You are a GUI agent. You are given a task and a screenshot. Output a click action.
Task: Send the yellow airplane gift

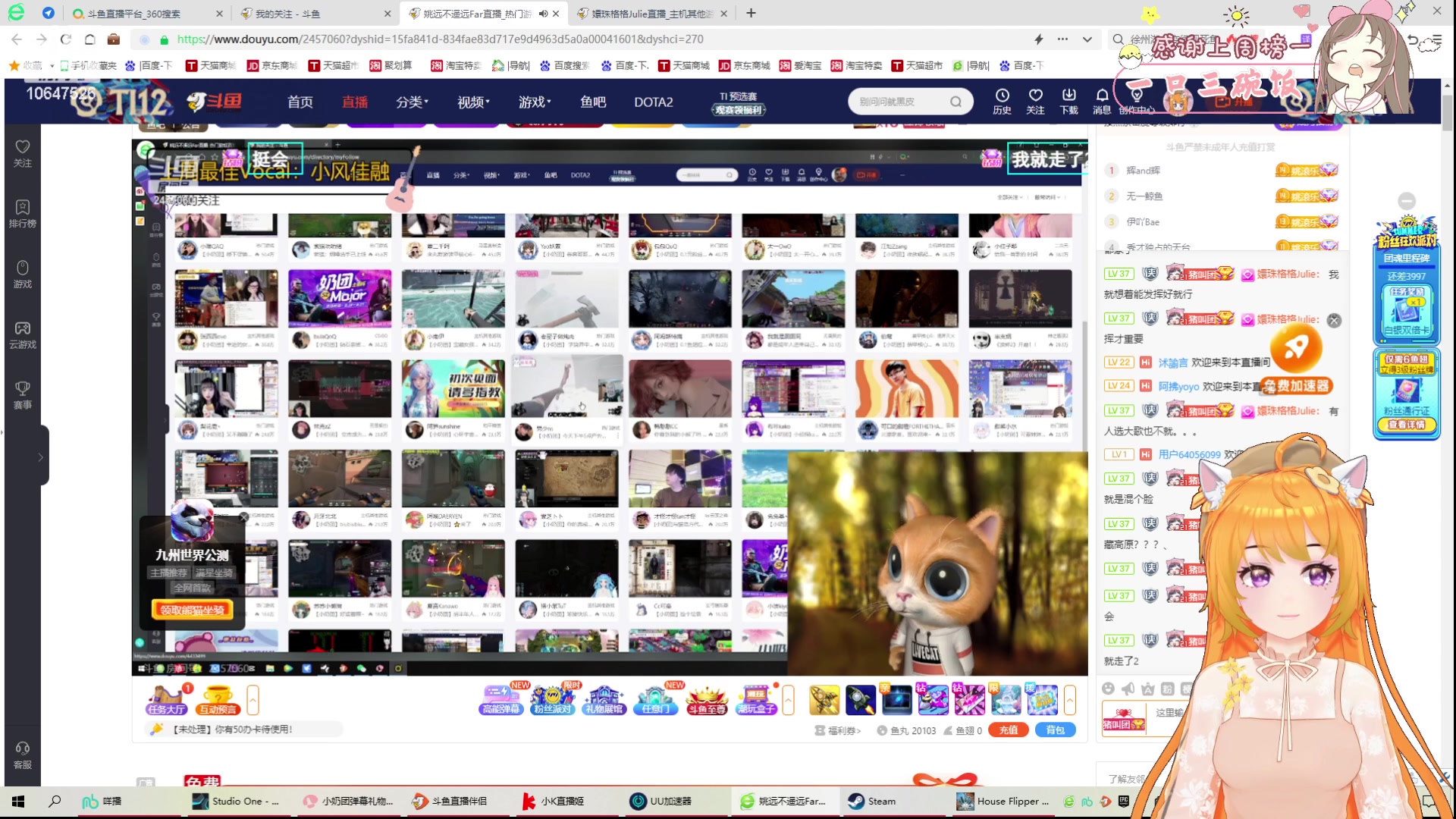tap(824, 700)
